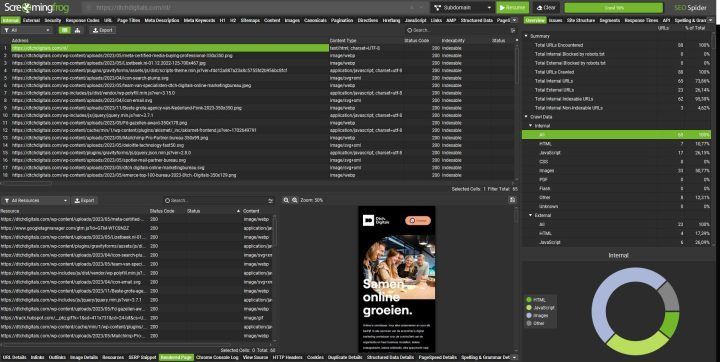Viewport: 720px width, 362px height.
Task: Open the SERP Snippet bottom tab
Action: coord(142,357)
